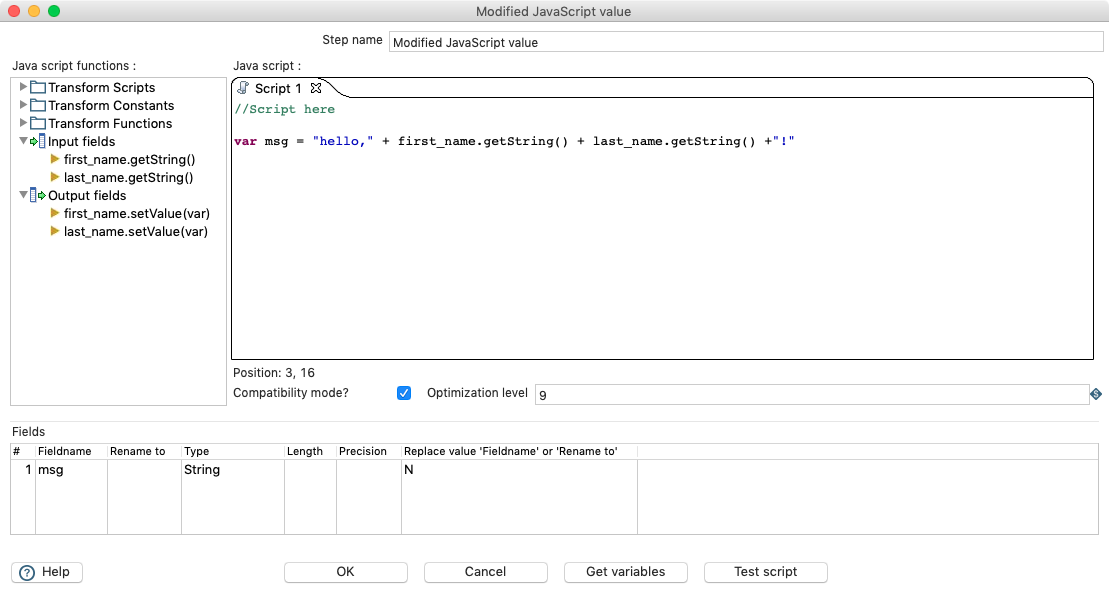The image size is (1109, 595).
Task: Click the script icon on Script 1 tab
Action: tap(243, 88)
